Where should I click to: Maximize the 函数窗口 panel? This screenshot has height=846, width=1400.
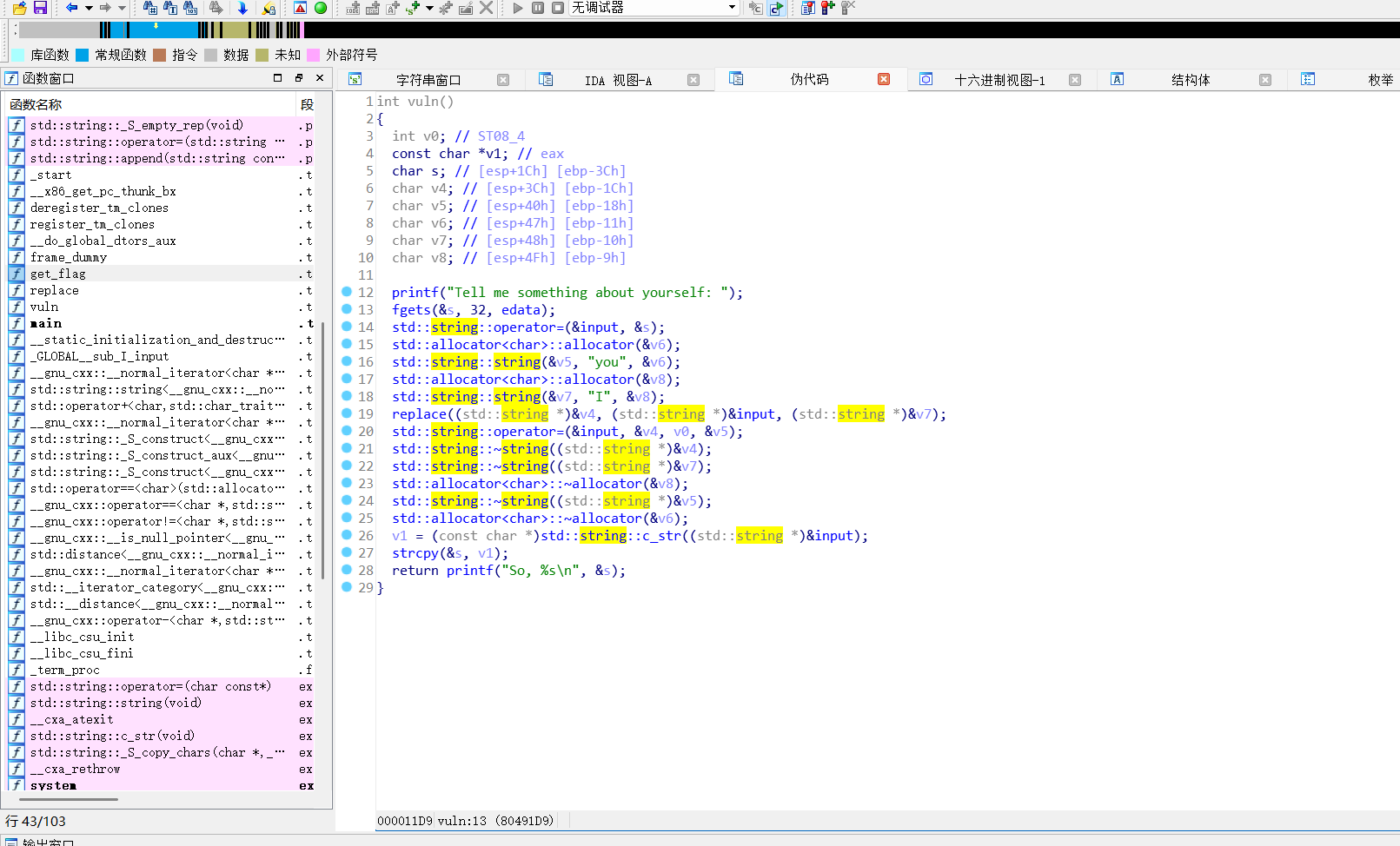coord(278,77)
